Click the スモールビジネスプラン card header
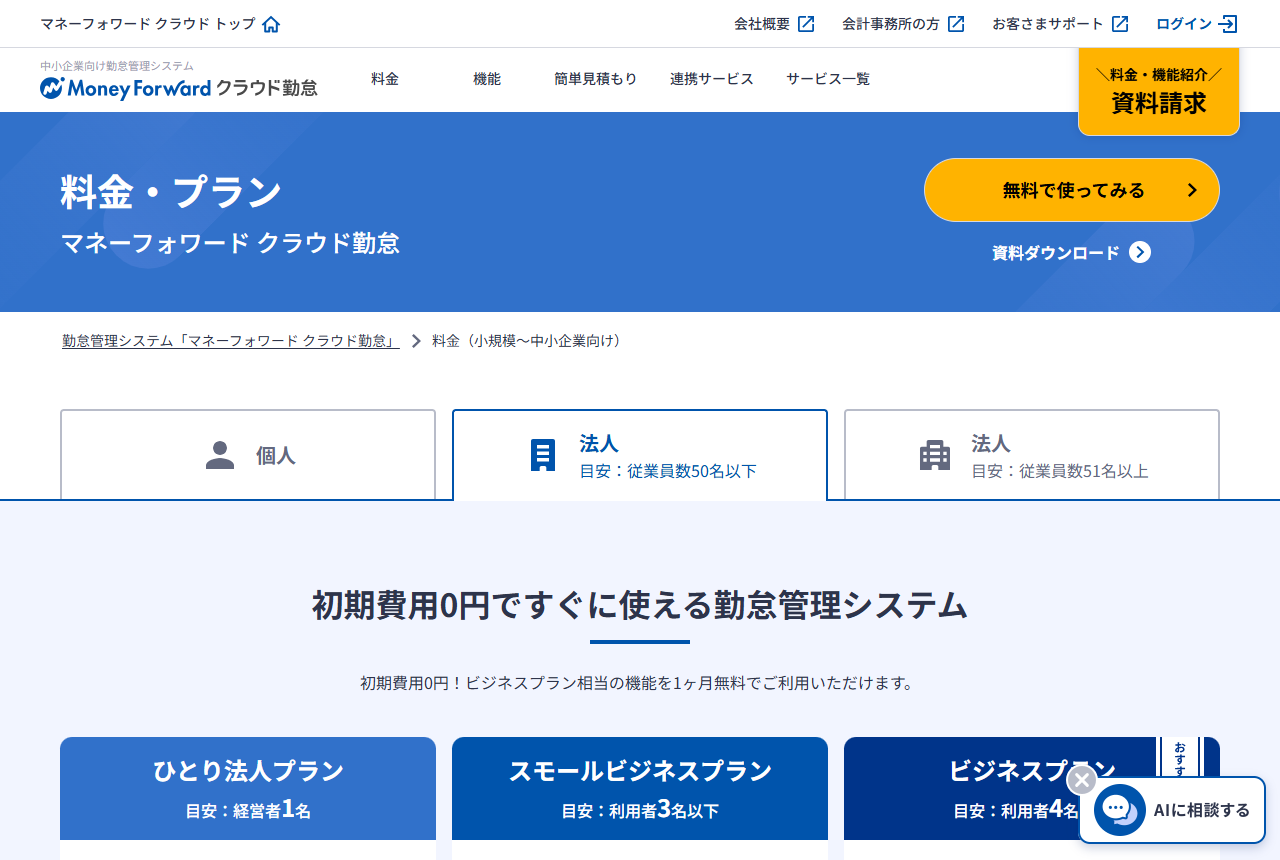1280x860 pixels. coord(640,789)
